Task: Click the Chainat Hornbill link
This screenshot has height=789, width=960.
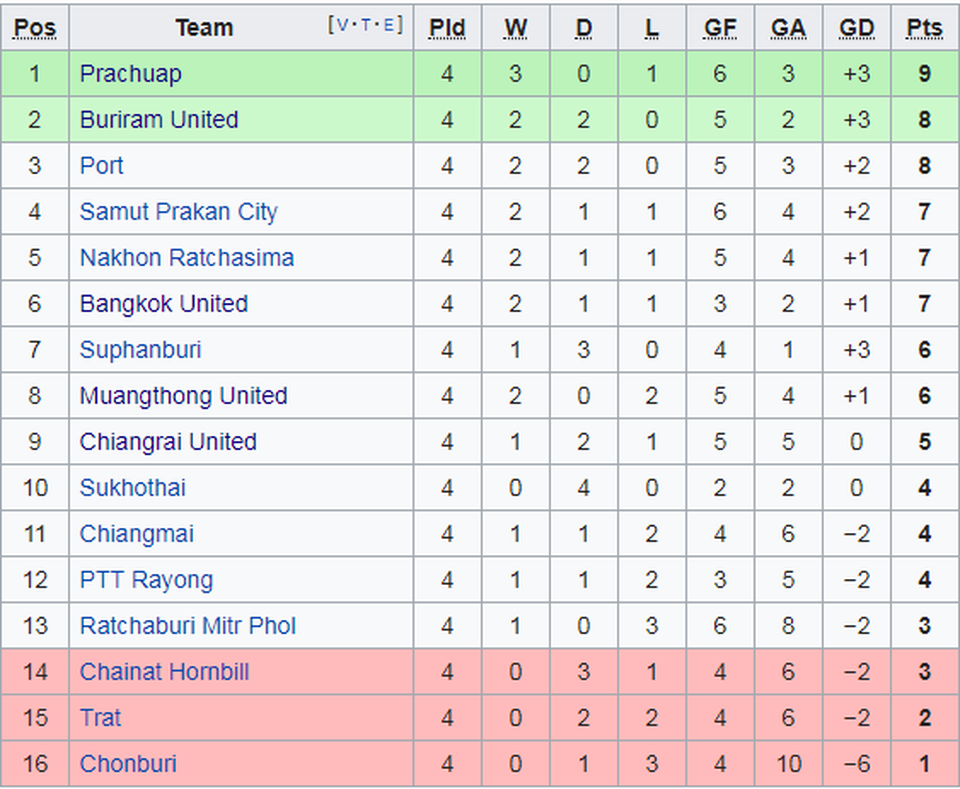Action: click(x=164, y=672)
